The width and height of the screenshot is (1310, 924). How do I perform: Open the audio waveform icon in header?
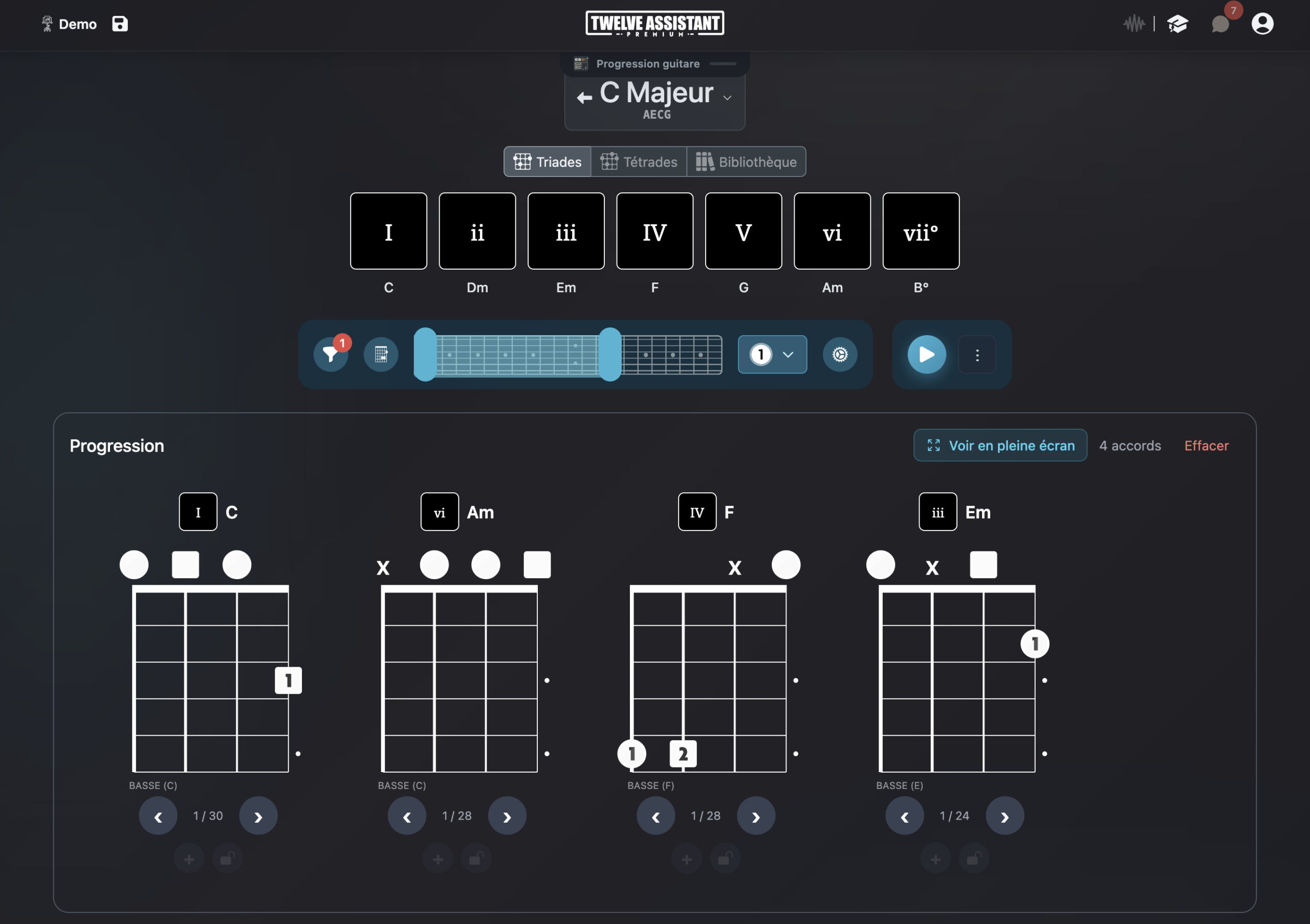pos(1133,24)
